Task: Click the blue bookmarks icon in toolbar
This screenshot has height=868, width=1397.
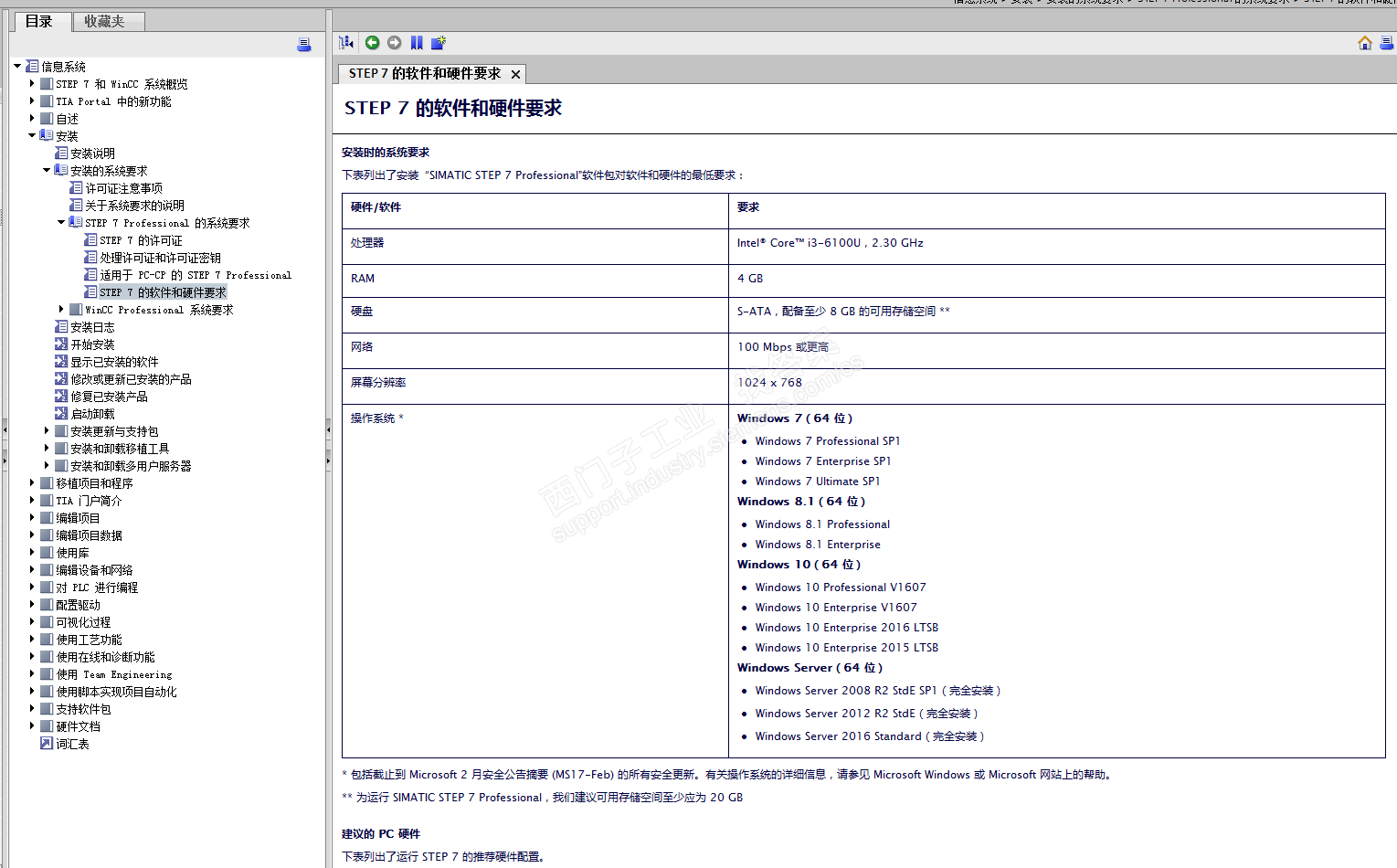Action: (x=417, y=42)
